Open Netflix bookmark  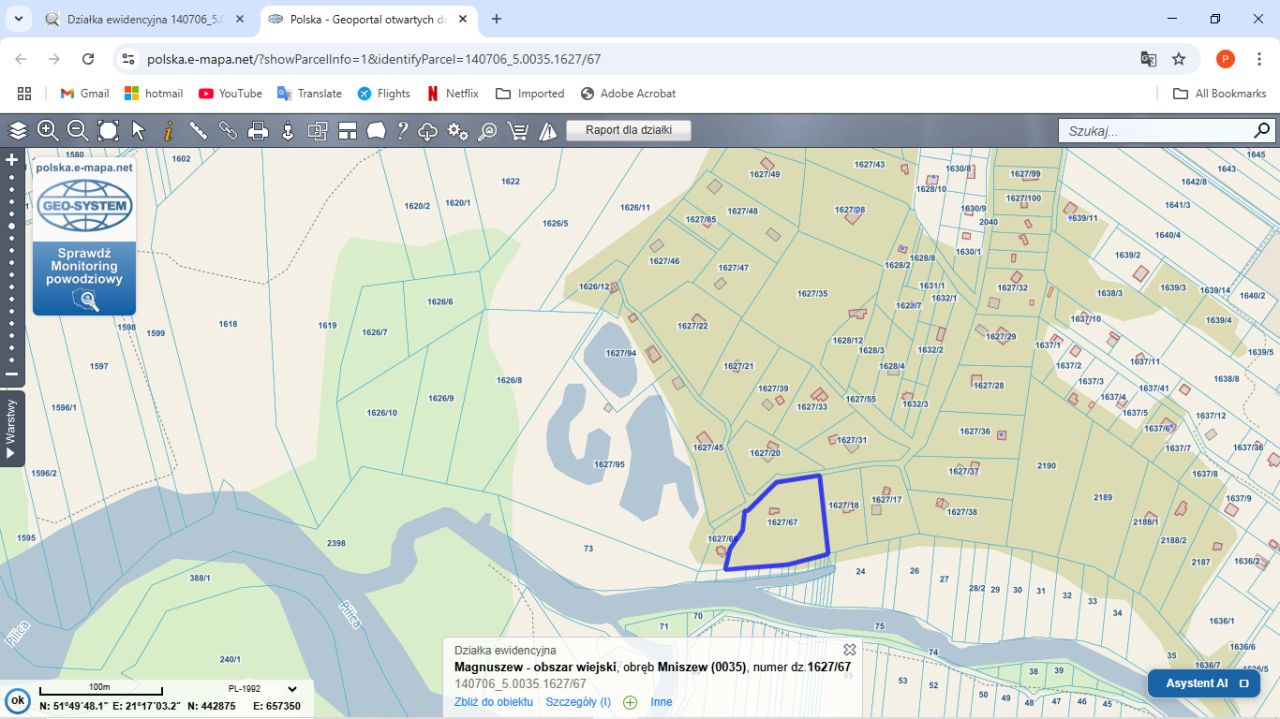click(x=452, y=93)
